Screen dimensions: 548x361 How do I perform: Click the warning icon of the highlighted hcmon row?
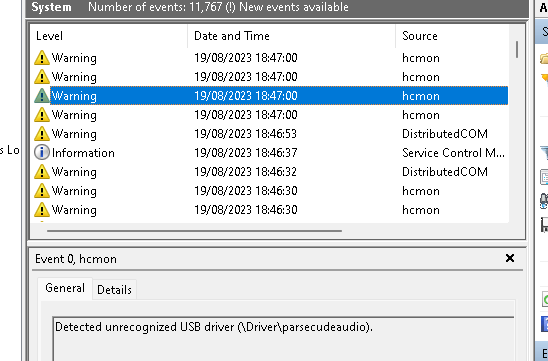click(42, 96)
